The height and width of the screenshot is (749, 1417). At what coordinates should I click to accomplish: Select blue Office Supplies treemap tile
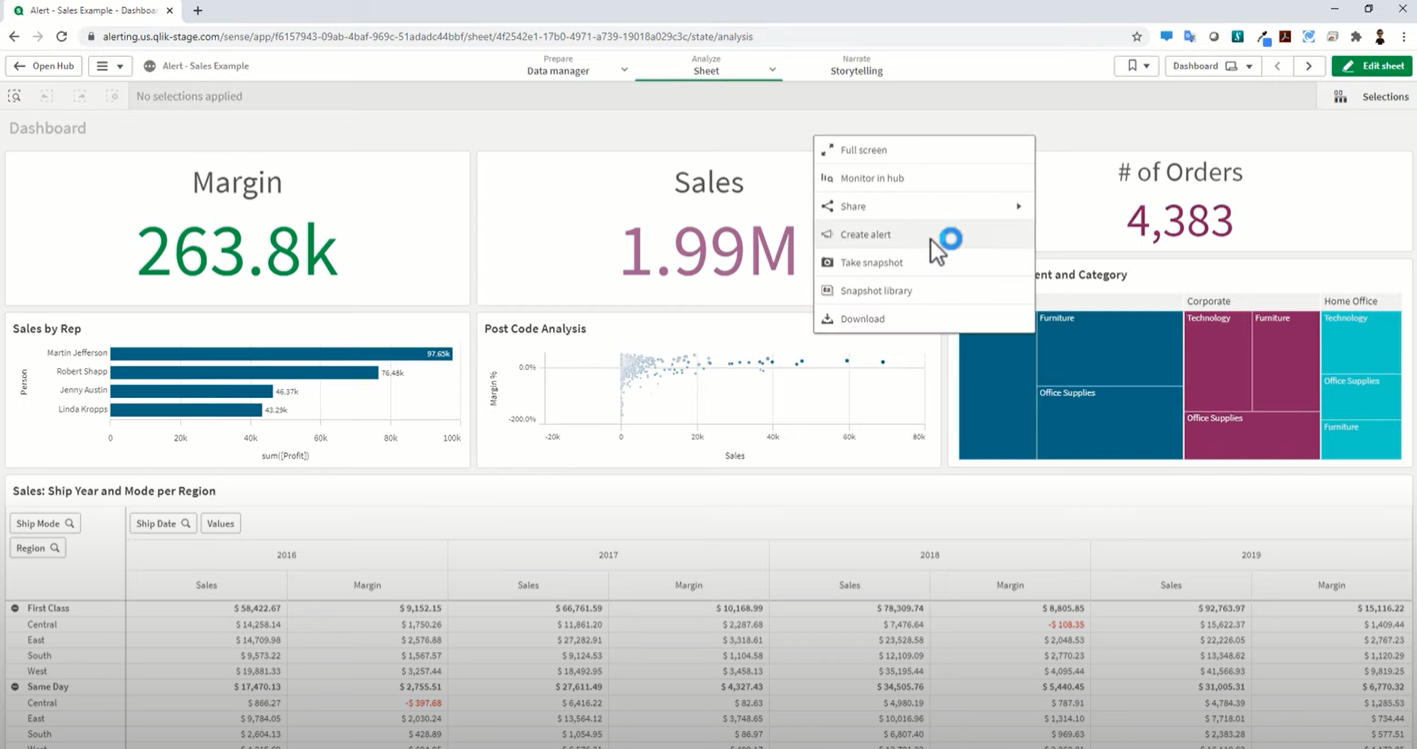(1109, 422)
